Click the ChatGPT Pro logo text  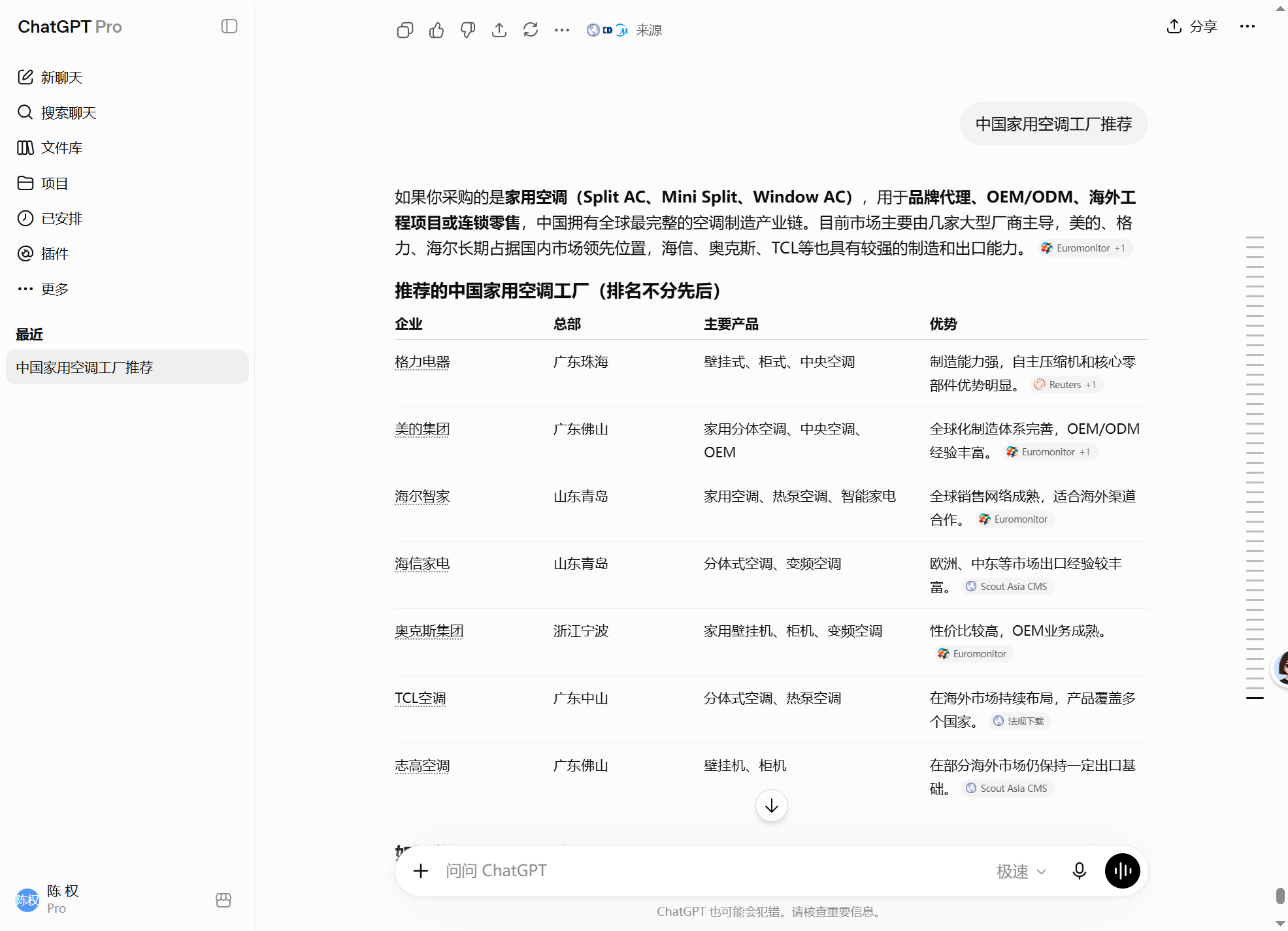tap(70, 27)
